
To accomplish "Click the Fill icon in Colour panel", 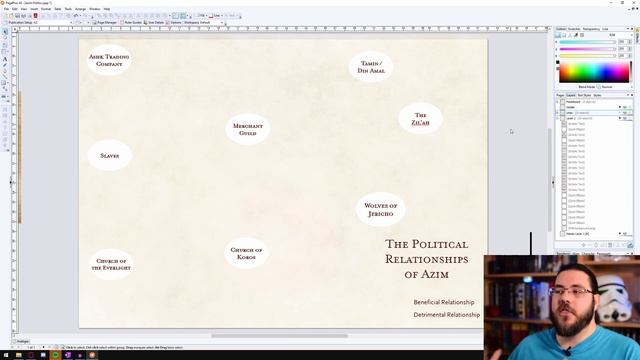I will point(558,35).
